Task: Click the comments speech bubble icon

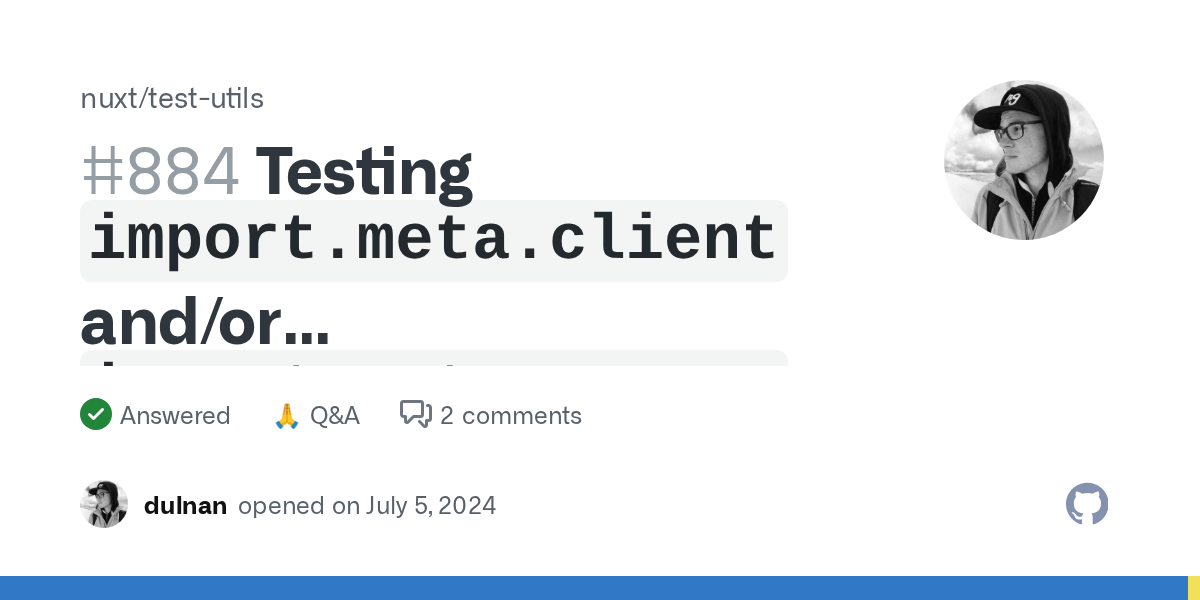Action: tap(415, 414)
